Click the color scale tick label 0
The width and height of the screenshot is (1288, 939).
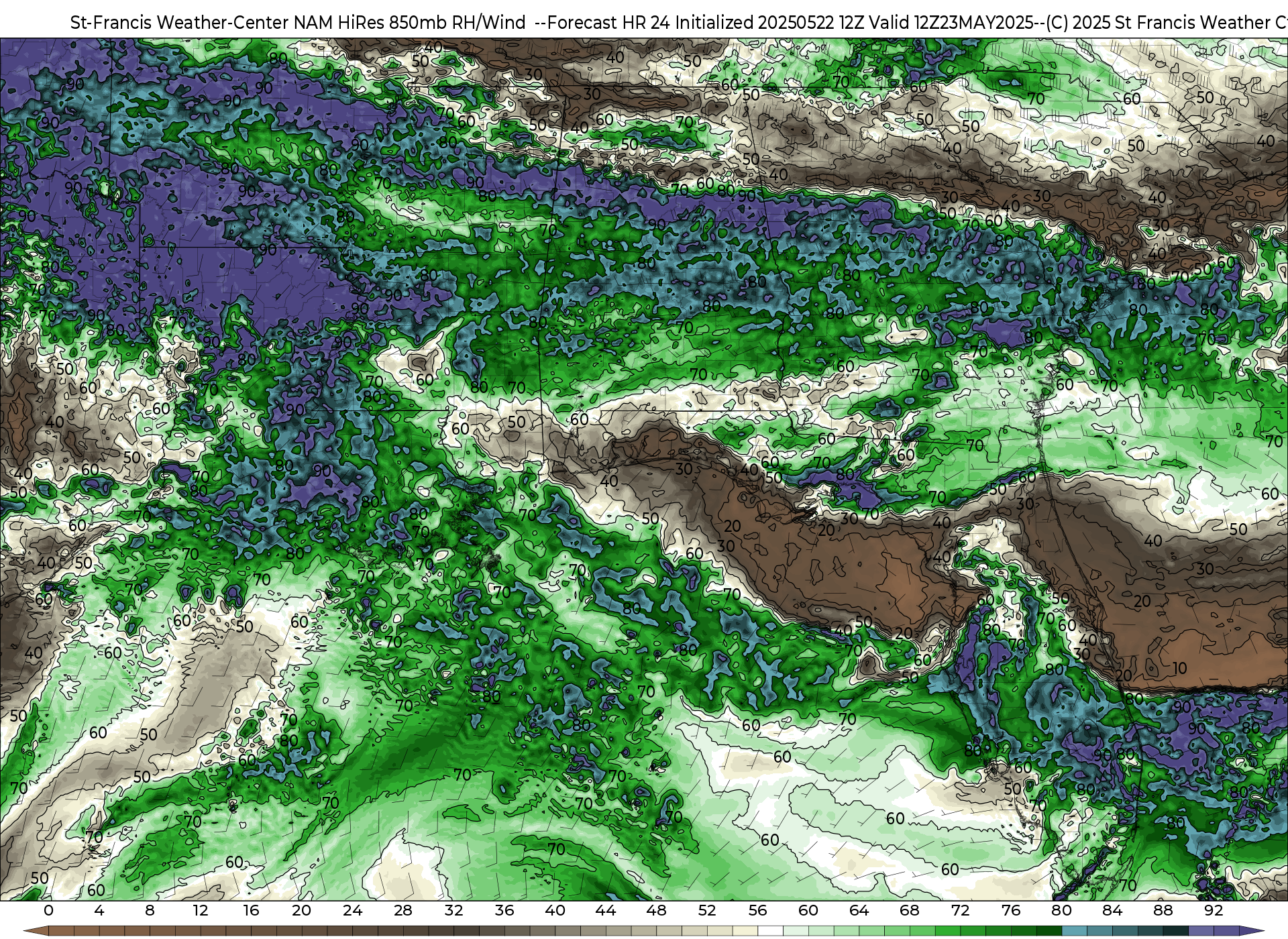tap(48, 910)
